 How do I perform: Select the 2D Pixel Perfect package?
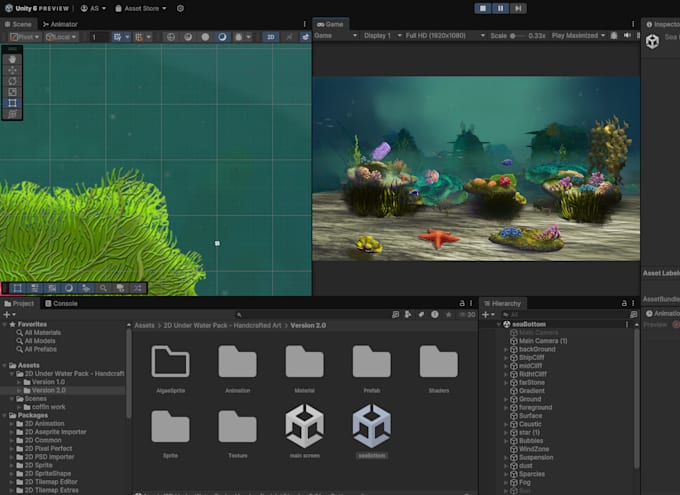pos(48,449)
